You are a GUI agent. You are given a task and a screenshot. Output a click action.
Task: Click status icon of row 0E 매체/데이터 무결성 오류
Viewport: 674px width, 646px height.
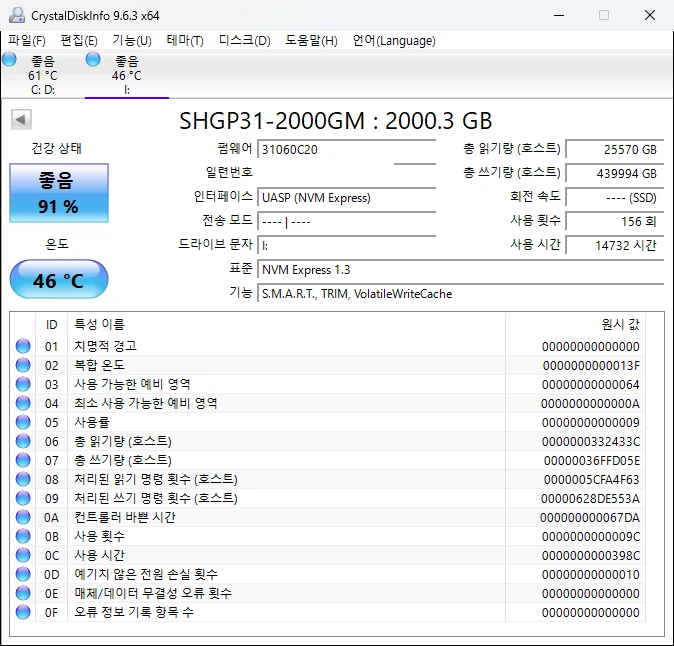click(23, 593)
